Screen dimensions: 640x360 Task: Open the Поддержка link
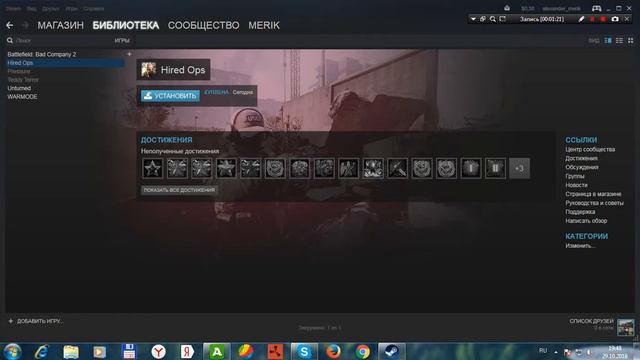580,212
